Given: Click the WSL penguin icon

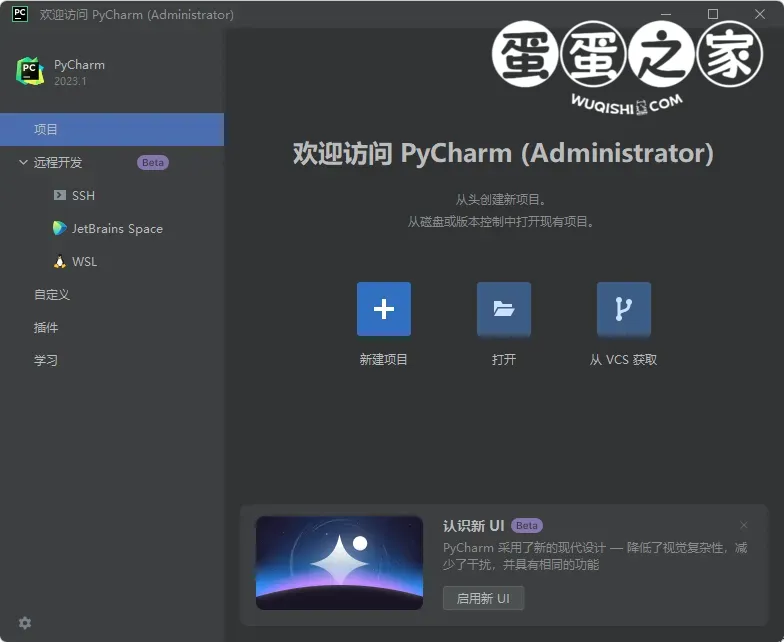Looking at the screenshot, I should click(60, 262).
